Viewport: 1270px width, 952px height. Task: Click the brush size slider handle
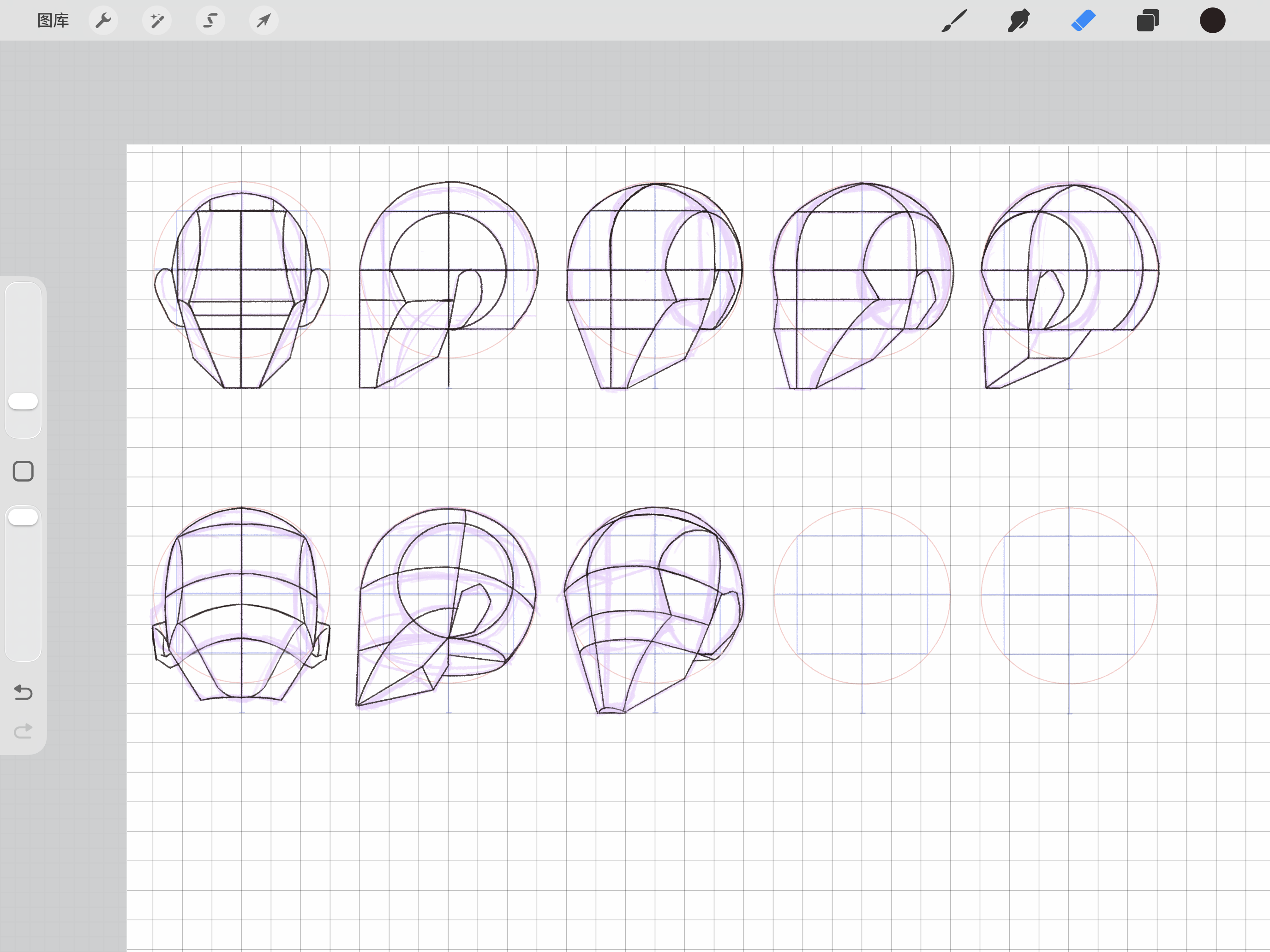tap(23, 401)
